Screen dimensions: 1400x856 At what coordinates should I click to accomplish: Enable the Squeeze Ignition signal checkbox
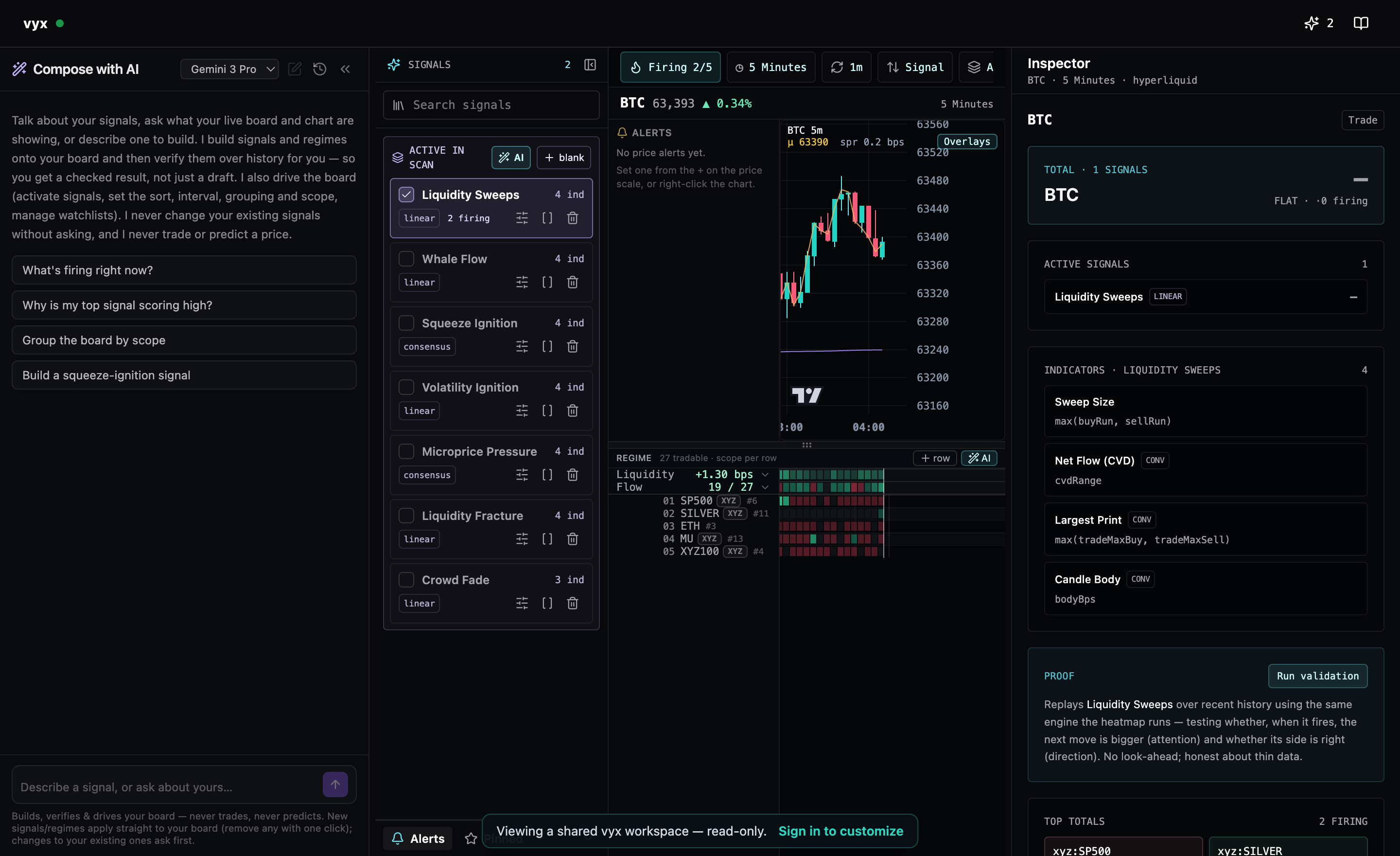coord(406,323)
